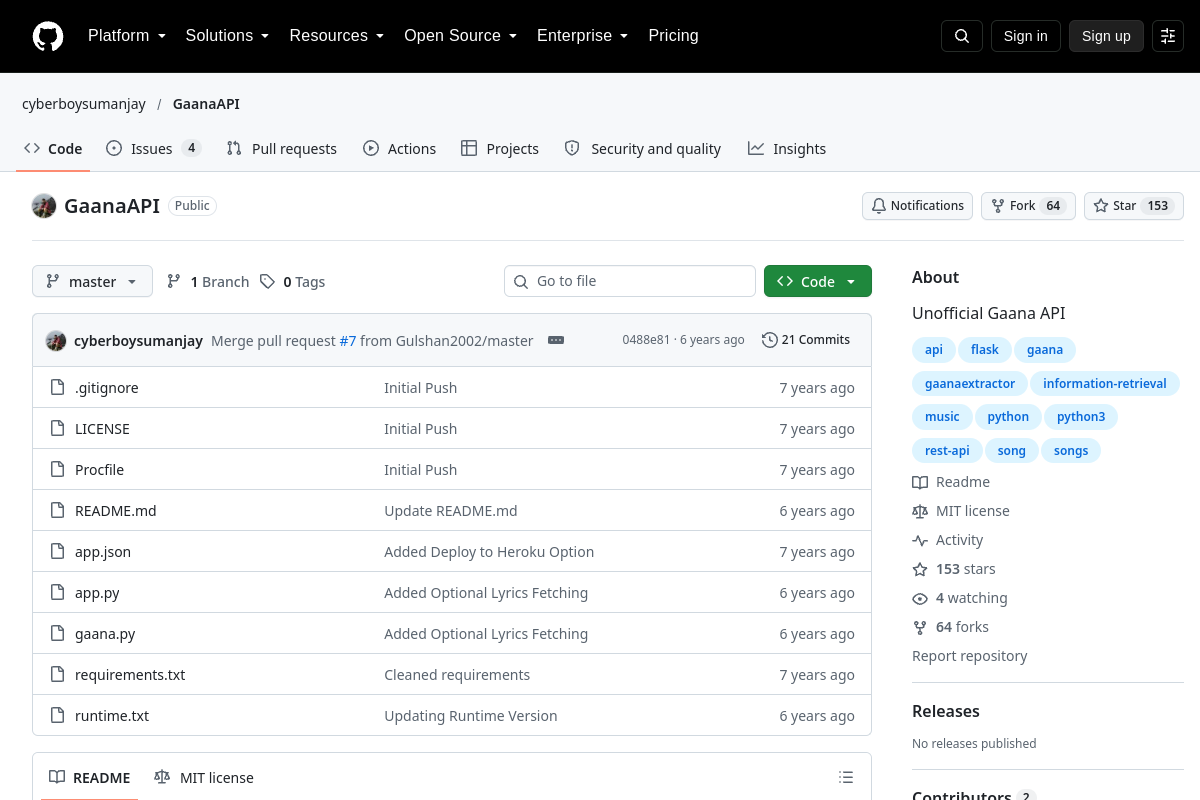
Task: Click the pulse icon beside Activity
Action: point(920,540)
